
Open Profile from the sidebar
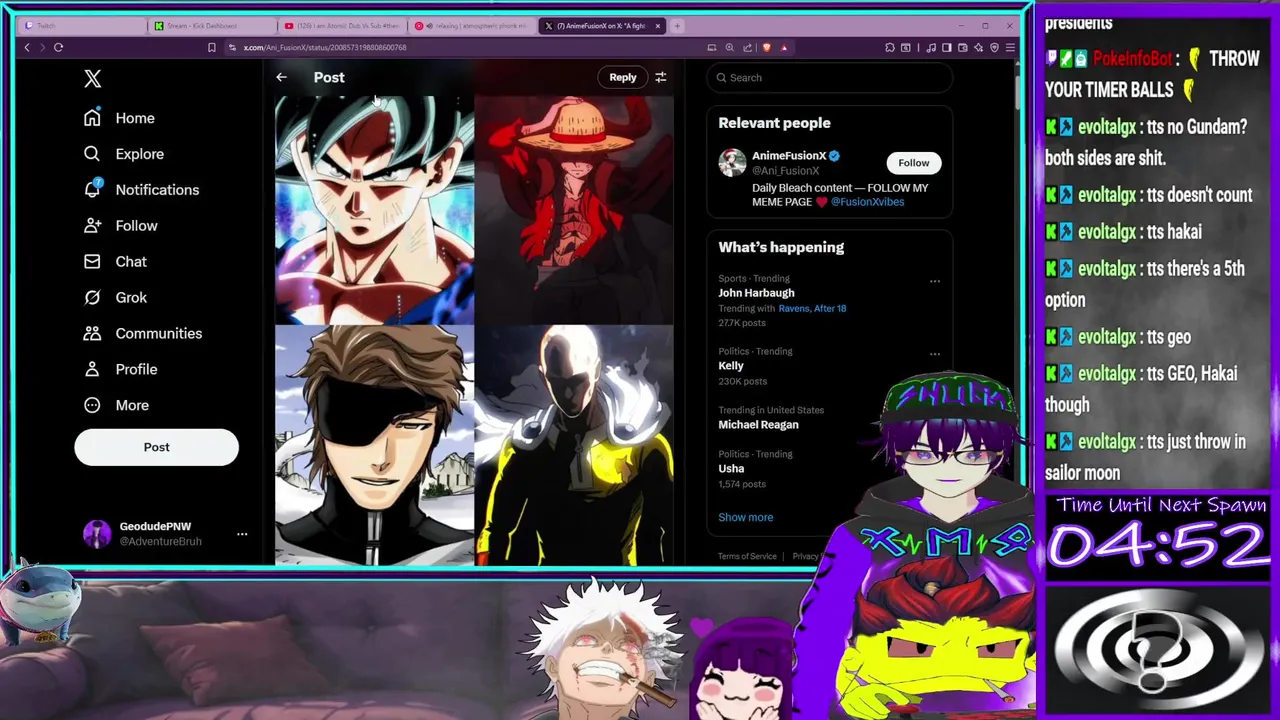[x=120, y=370]
